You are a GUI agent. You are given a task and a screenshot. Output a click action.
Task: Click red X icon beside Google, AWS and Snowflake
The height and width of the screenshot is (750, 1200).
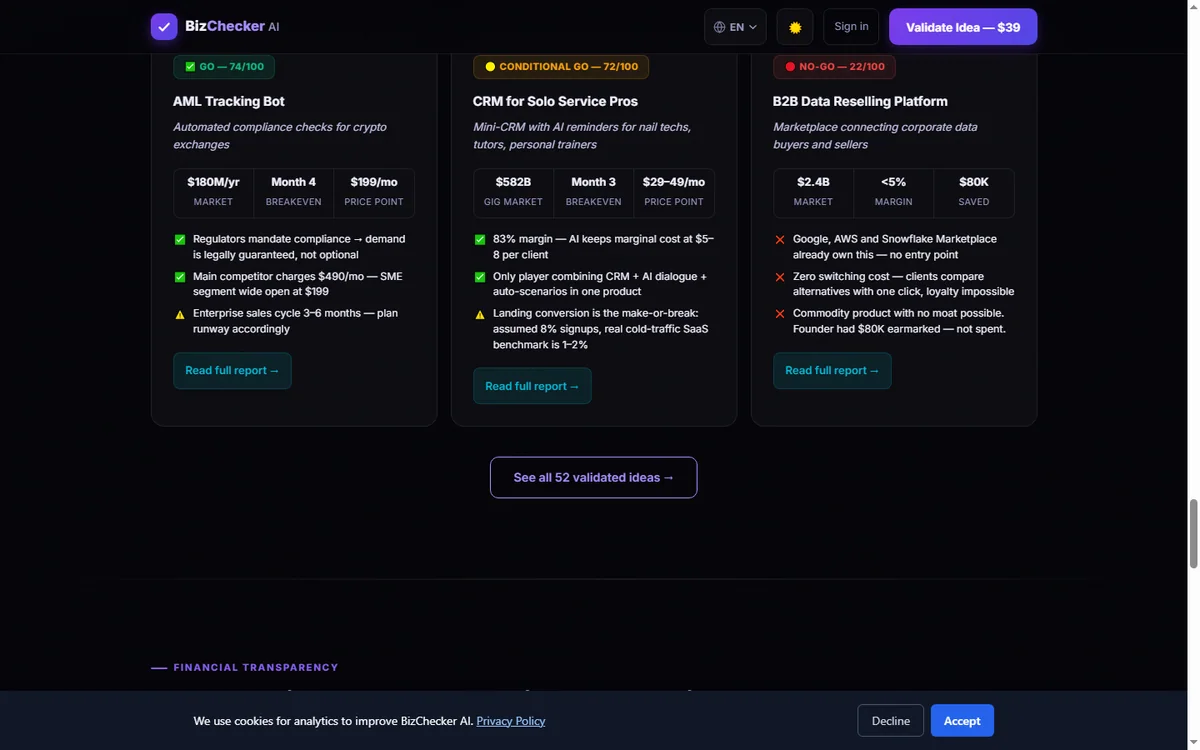coord(780,240)
